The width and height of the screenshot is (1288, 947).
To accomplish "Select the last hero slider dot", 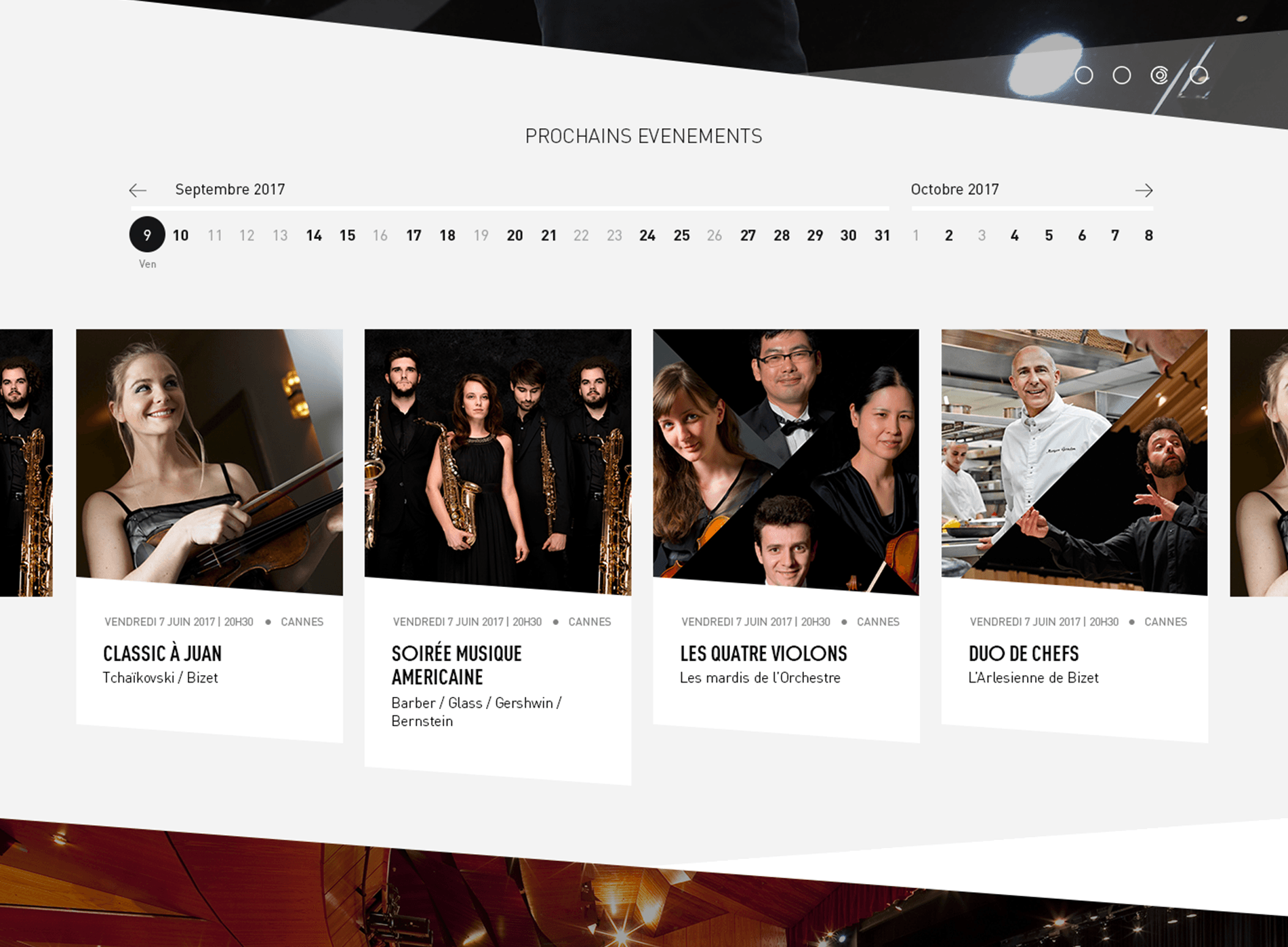I will click(1199, 75).
